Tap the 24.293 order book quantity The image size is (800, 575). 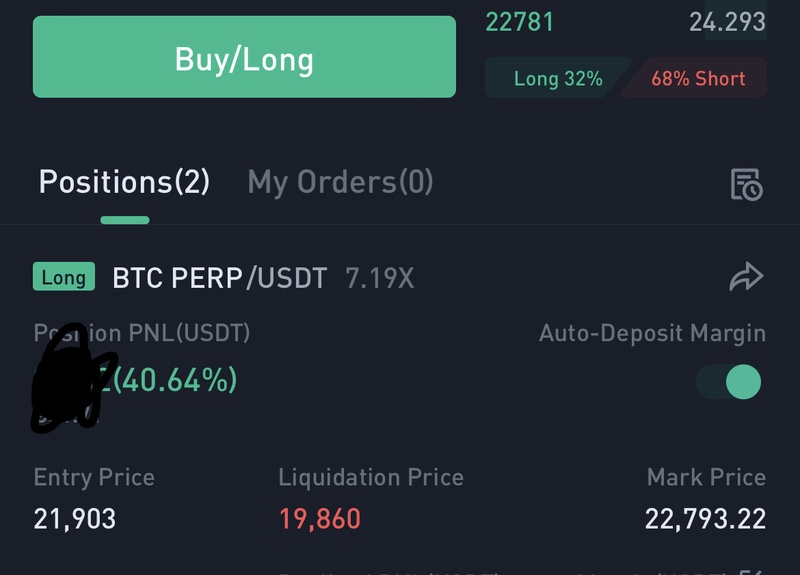click(x=728, y=22)
